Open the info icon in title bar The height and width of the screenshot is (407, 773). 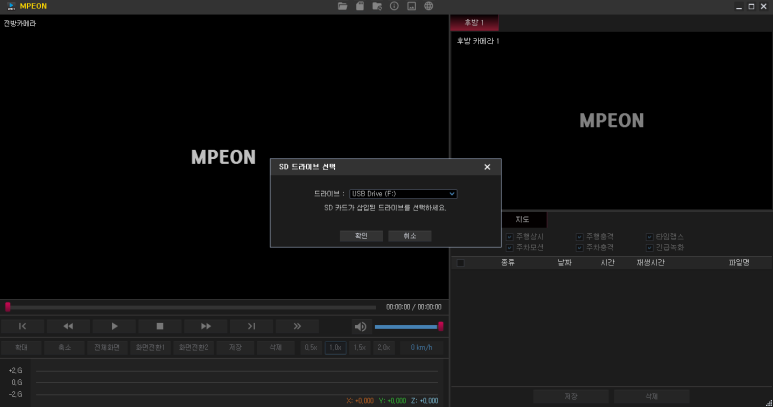[x=394, y=6]
